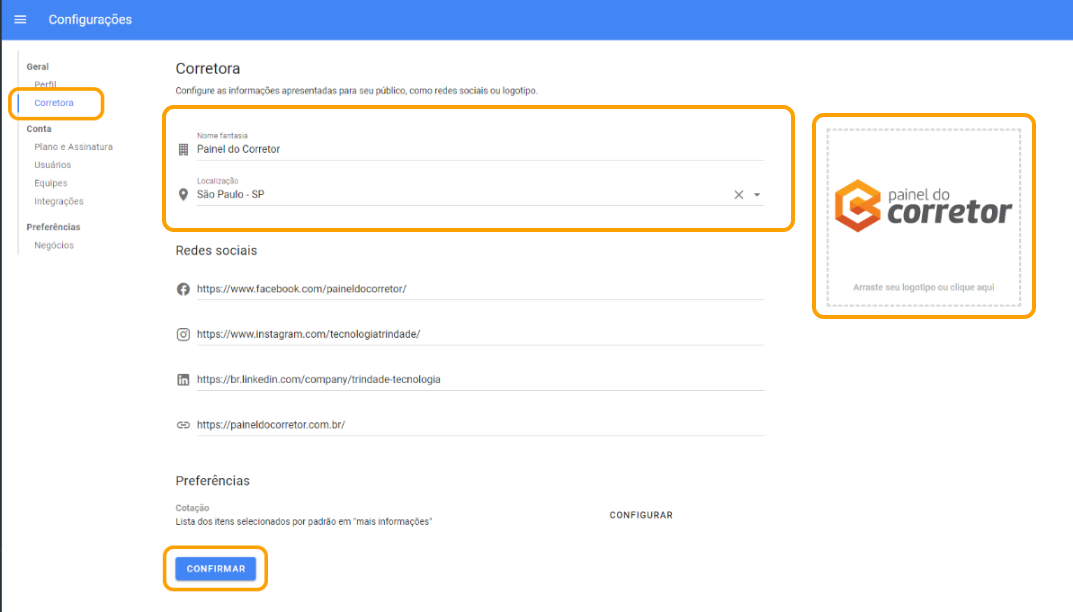The height and width of the screenshot is (612, 1073).
Task: Go to Usuários in the sidebar
Action: [53, 165]
